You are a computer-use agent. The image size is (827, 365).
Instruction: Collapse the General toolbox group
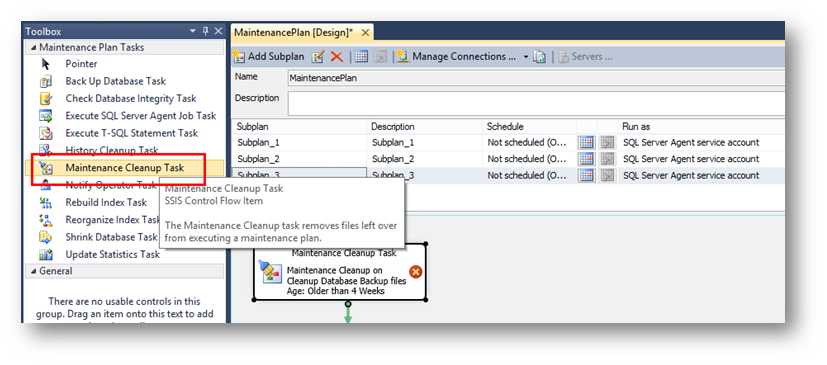(34, 271)
